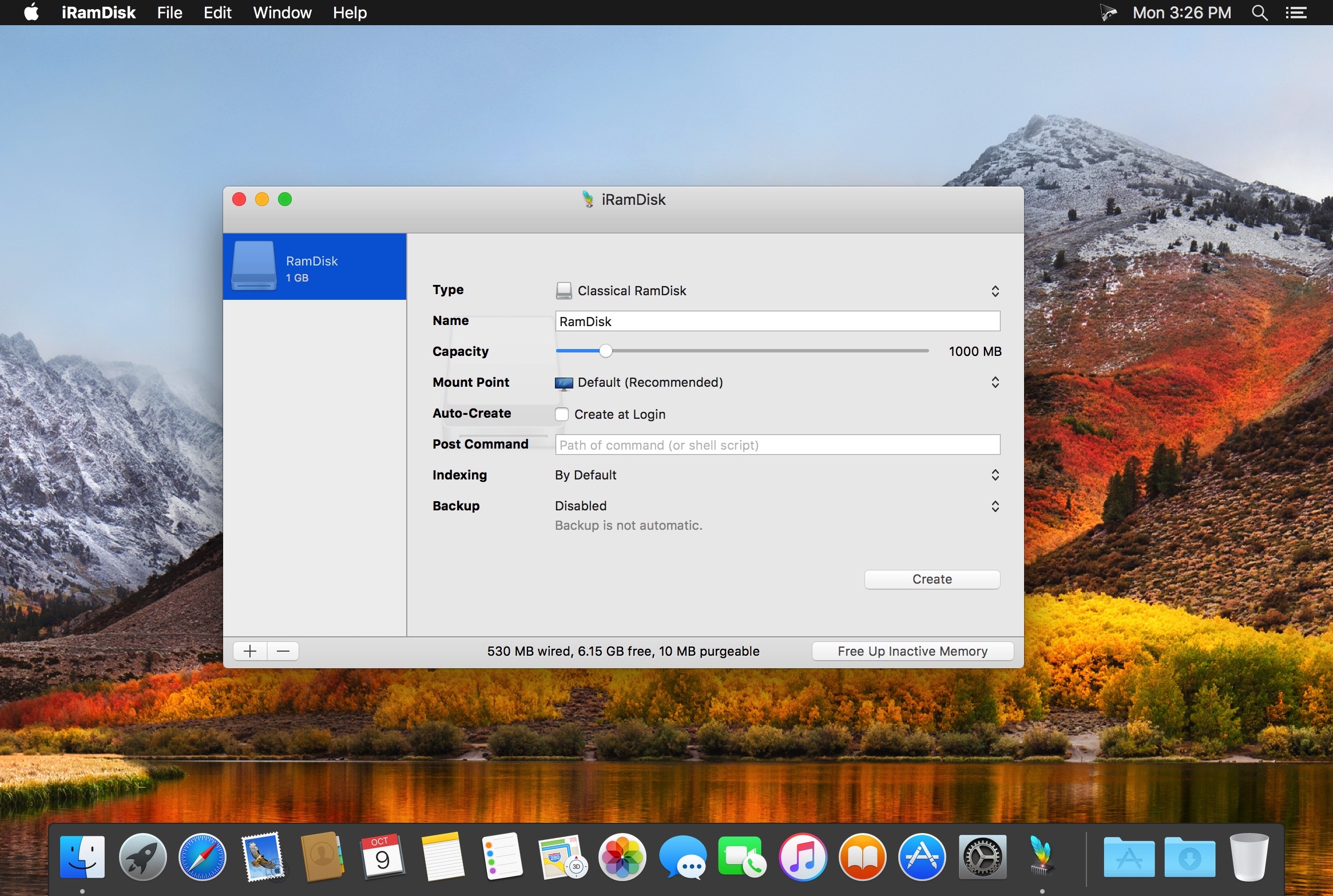Remove the selected RAM disk with minus button
Screen dimensions: 1333x896
(283, 651)
